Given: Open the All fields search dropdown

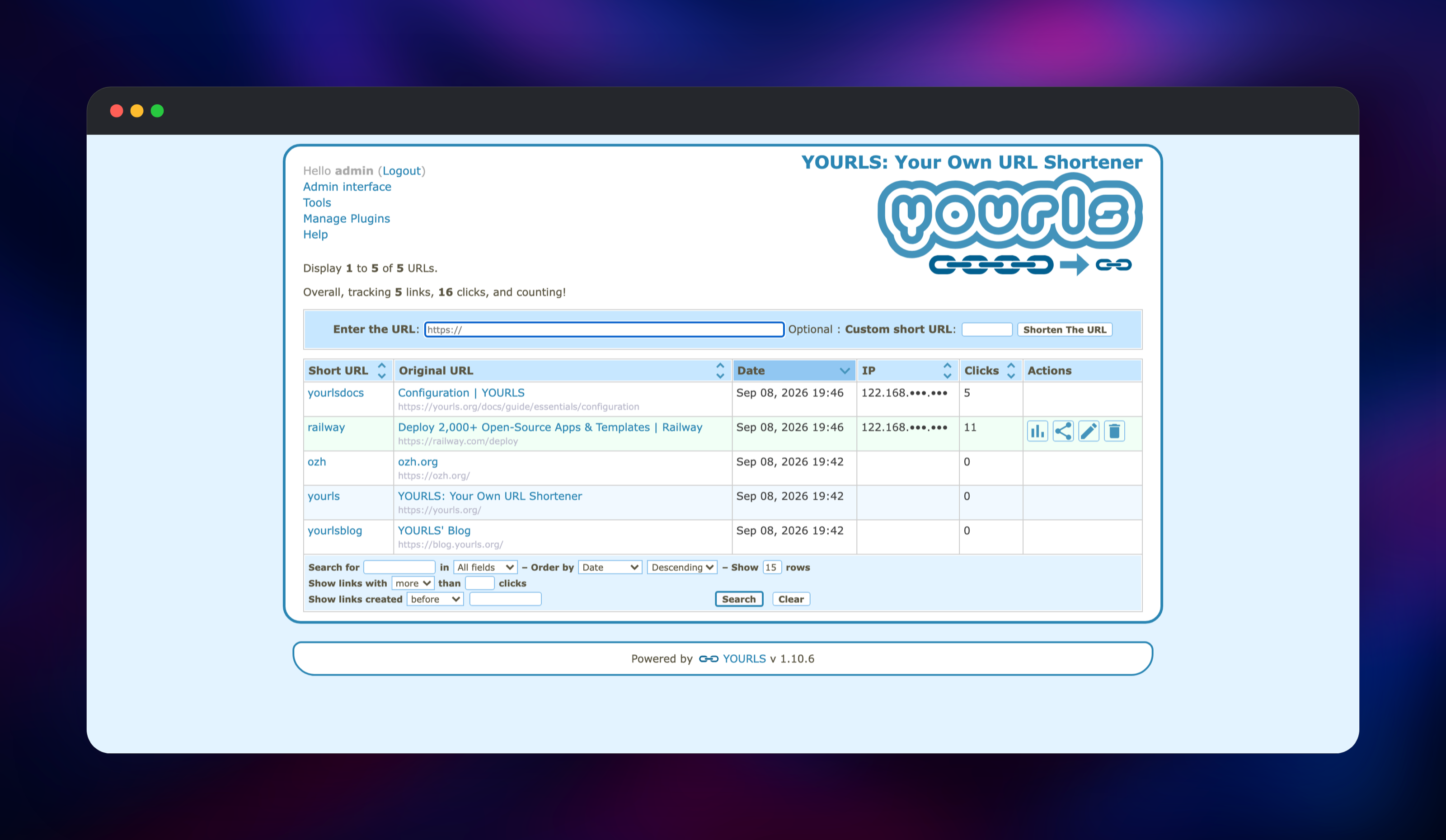Looking at the screenshot, I should coord(485,567).
